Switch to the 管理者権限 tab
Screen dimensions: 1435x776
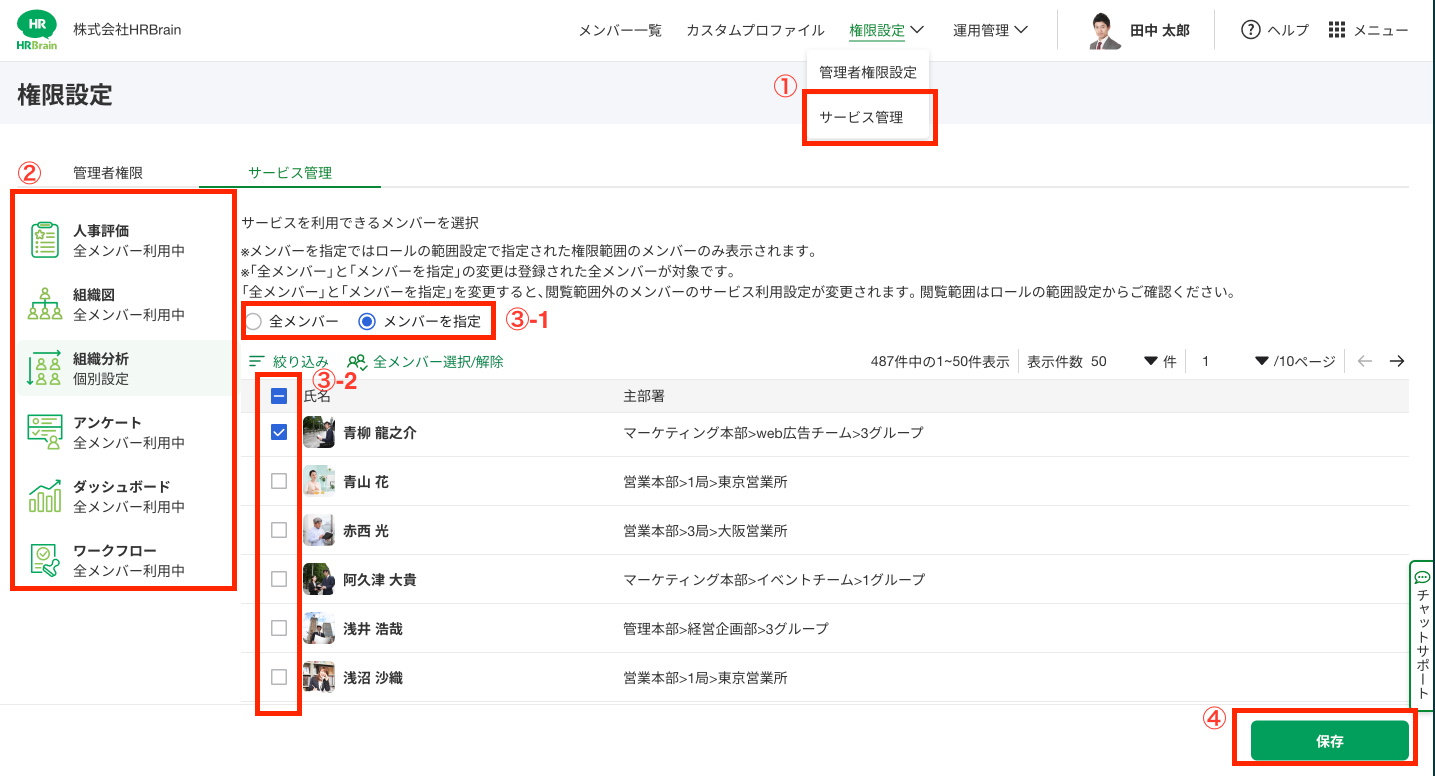[108, 172]
